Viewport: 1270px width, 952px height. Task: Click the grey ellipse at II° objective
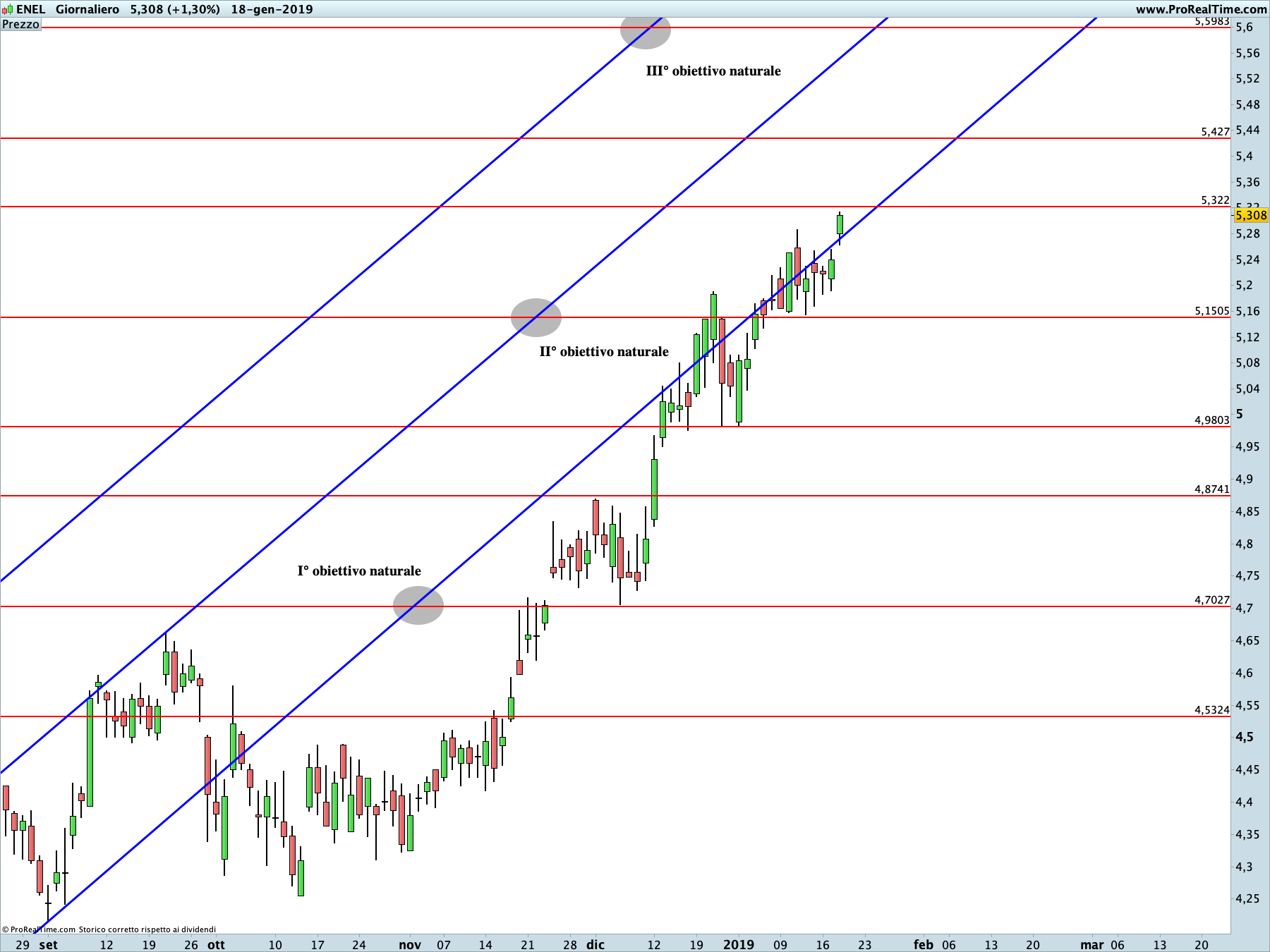(x=536, y=317)
